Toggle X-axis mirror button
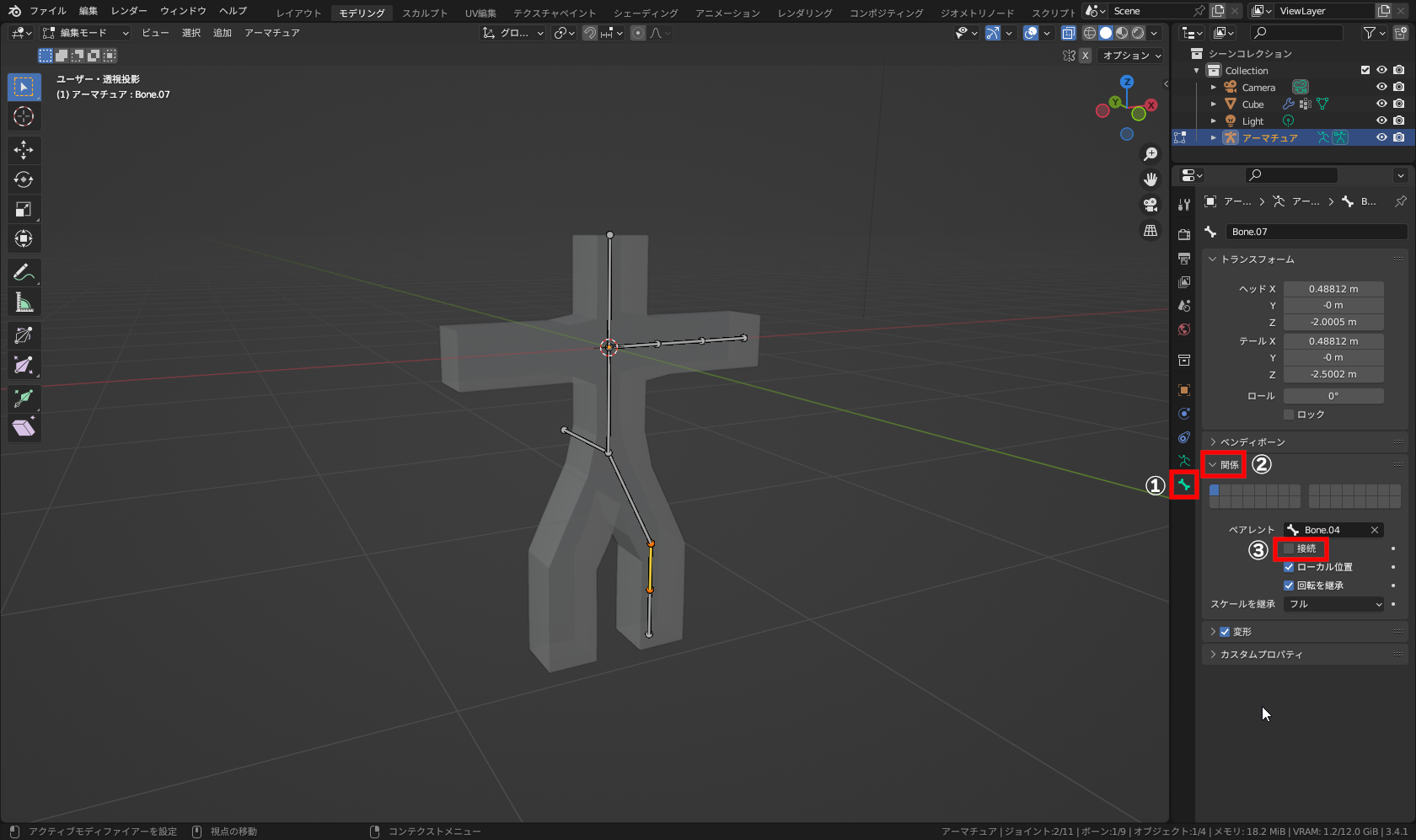Screen dimensions: 1416x840 1086,56
